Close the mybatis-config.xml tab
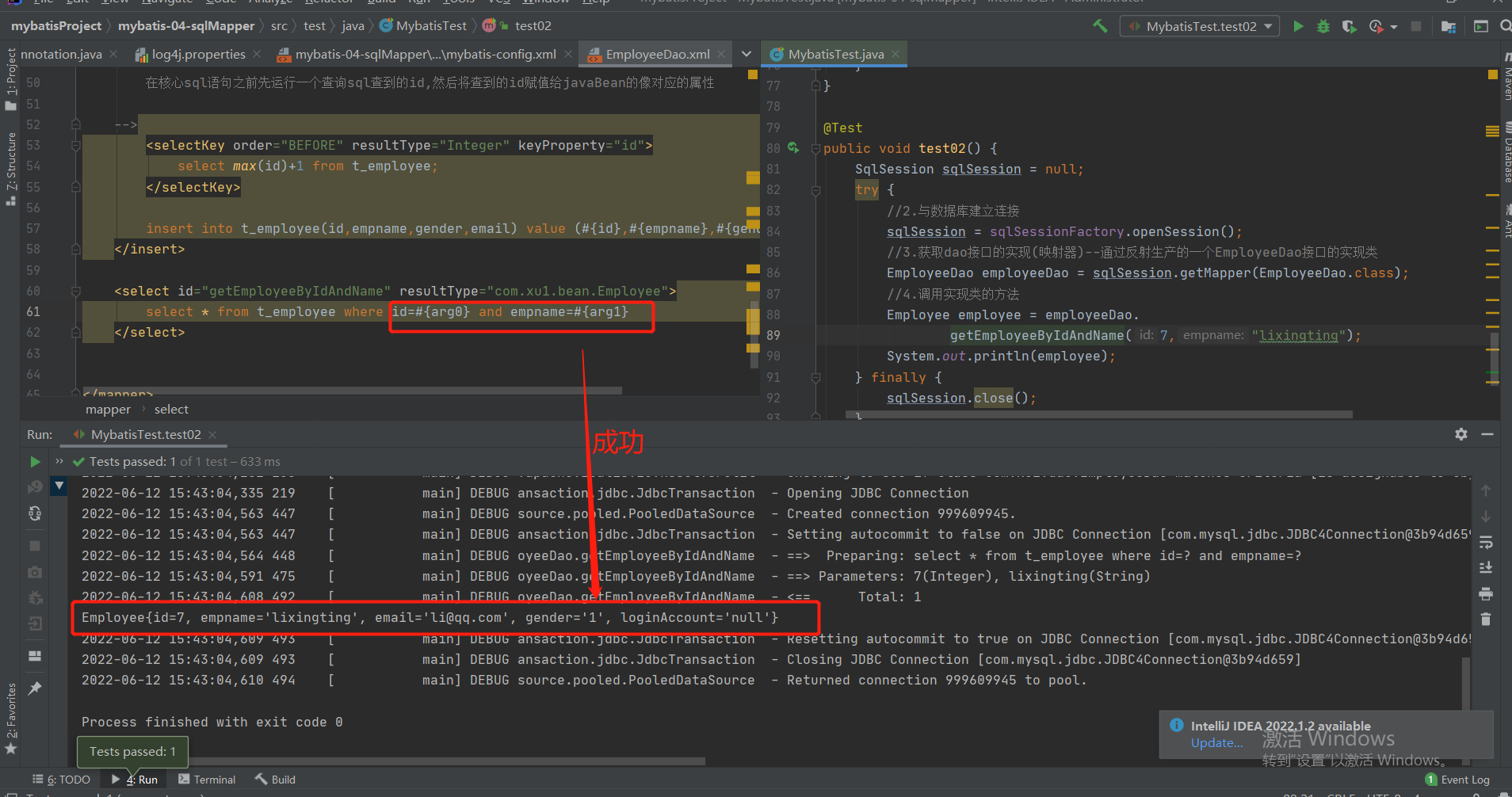 (x=568, y=54)
